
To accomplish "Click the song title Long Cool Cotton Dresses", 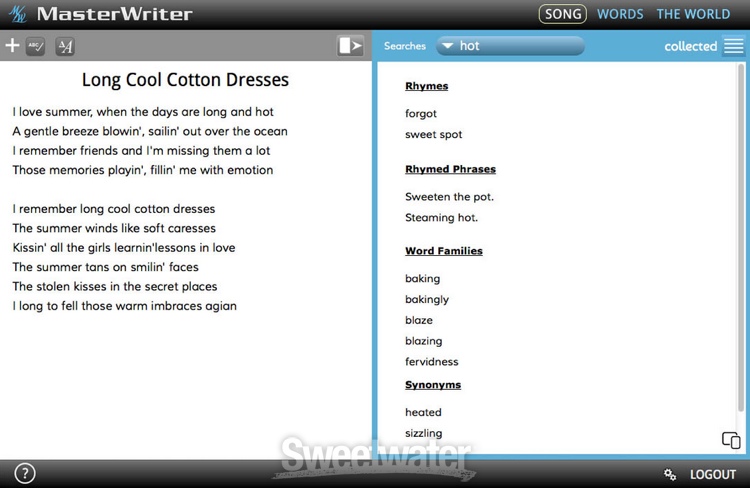I will tap(185, 80).
